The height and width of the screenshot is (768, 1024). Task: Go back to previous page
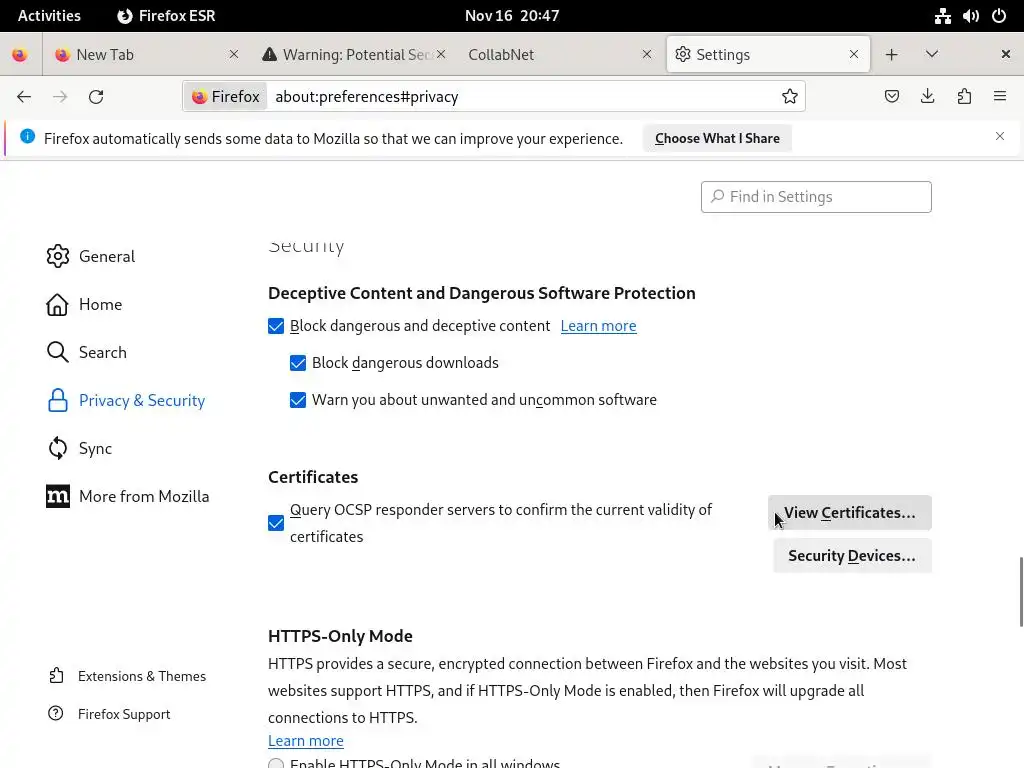(x=24, y=96)
